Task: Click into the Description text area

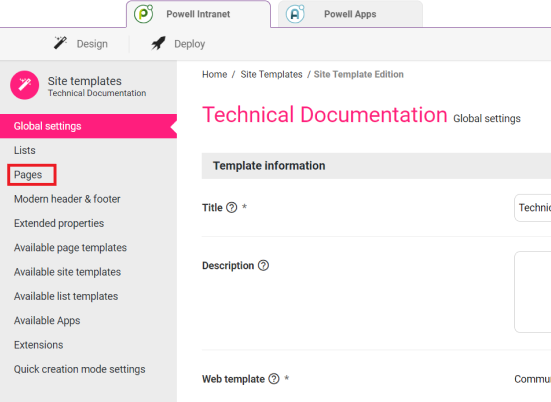Action: (x=533, y=292)
